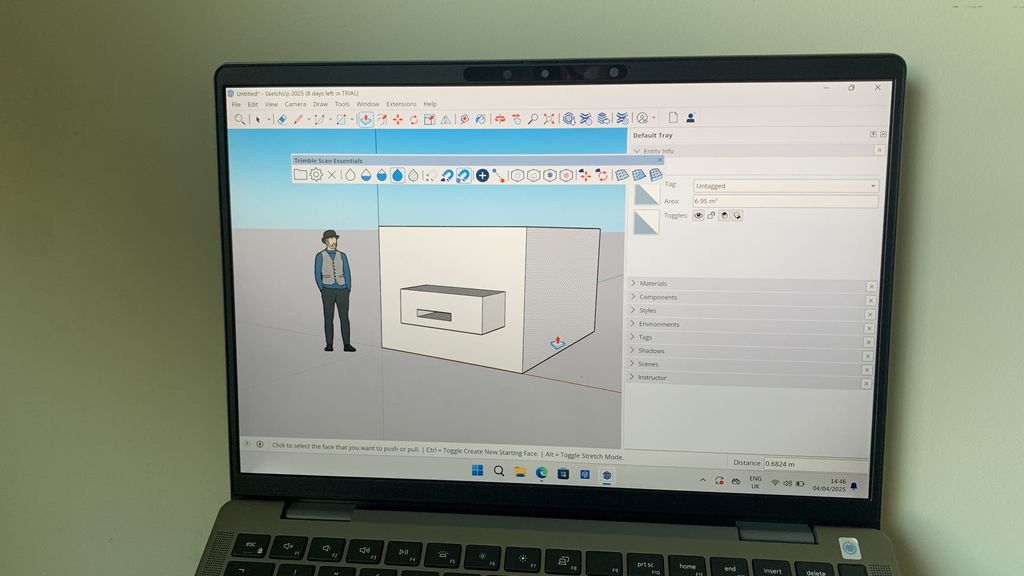Toggle Cast Shadows in Entity Info
This screenshot has height=576, width=1024.
tap(724, 215)
